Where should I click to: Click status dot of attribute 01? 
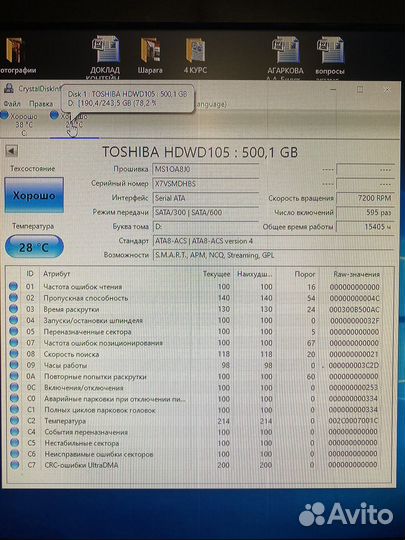tap(13, 286)
